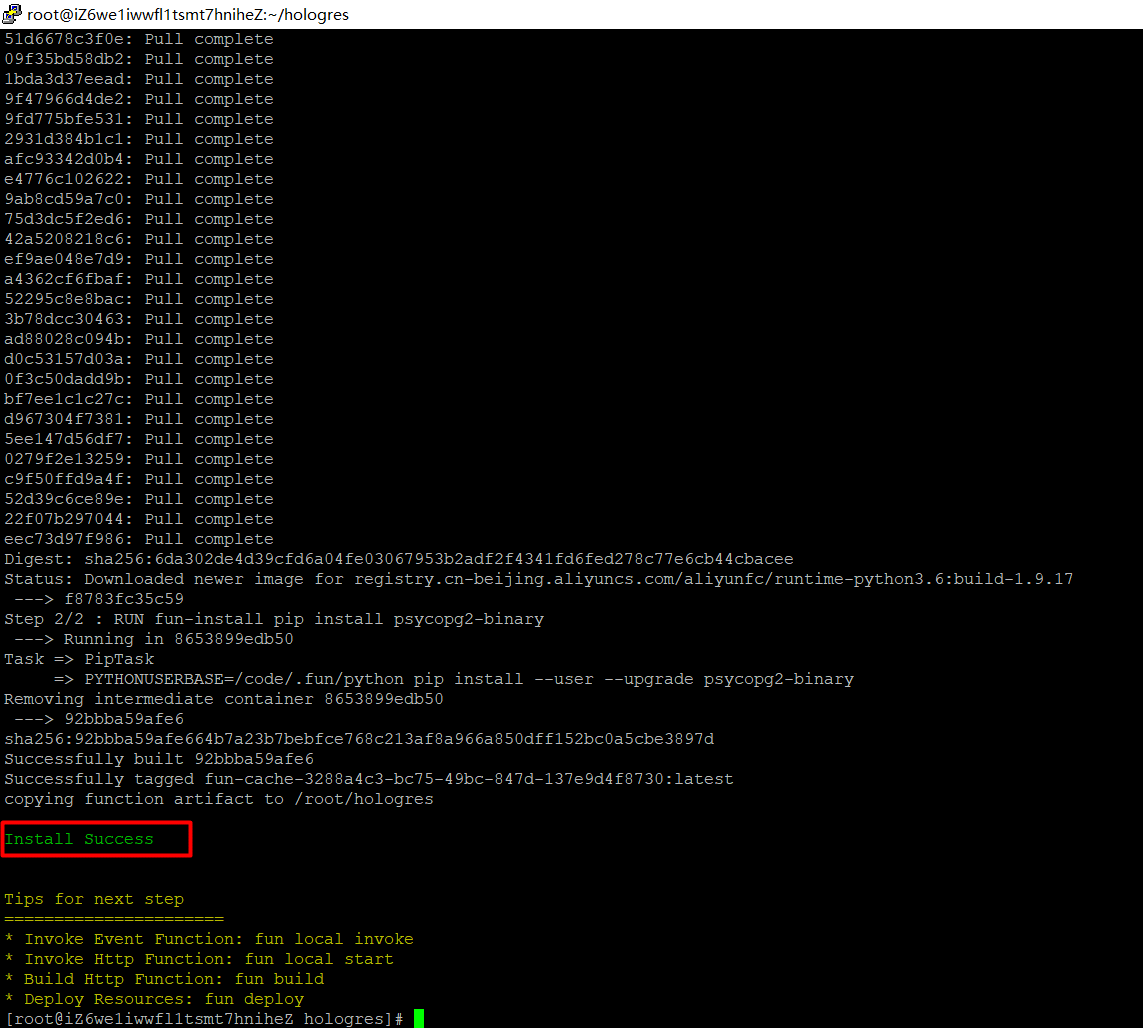The height and width of the screenshot is (1028, 1143).
Task: Click 'Deploy Resources: fun deploy' line
Action: pos(154,999)
